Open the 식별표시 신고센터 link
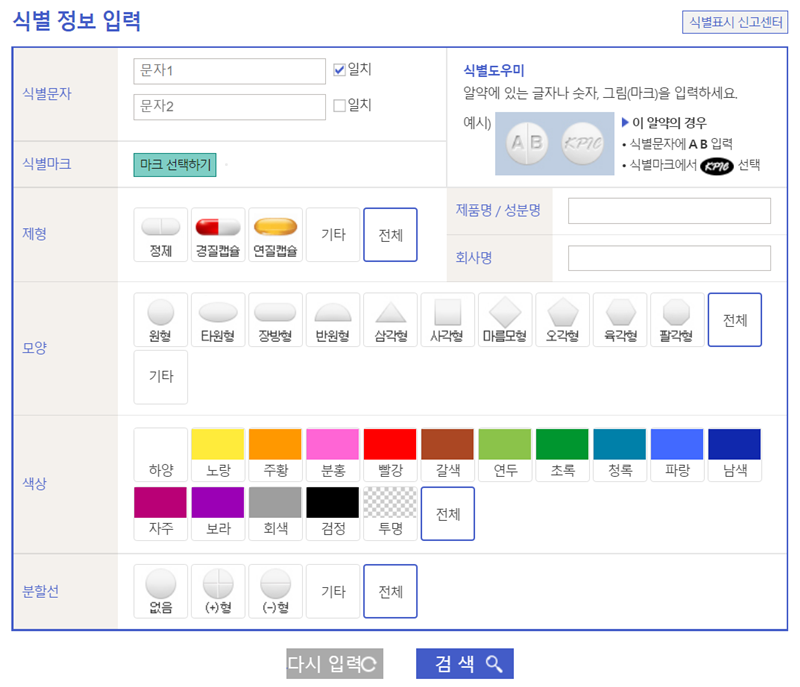This screenshot has width=800, height=687. [735, 22]
